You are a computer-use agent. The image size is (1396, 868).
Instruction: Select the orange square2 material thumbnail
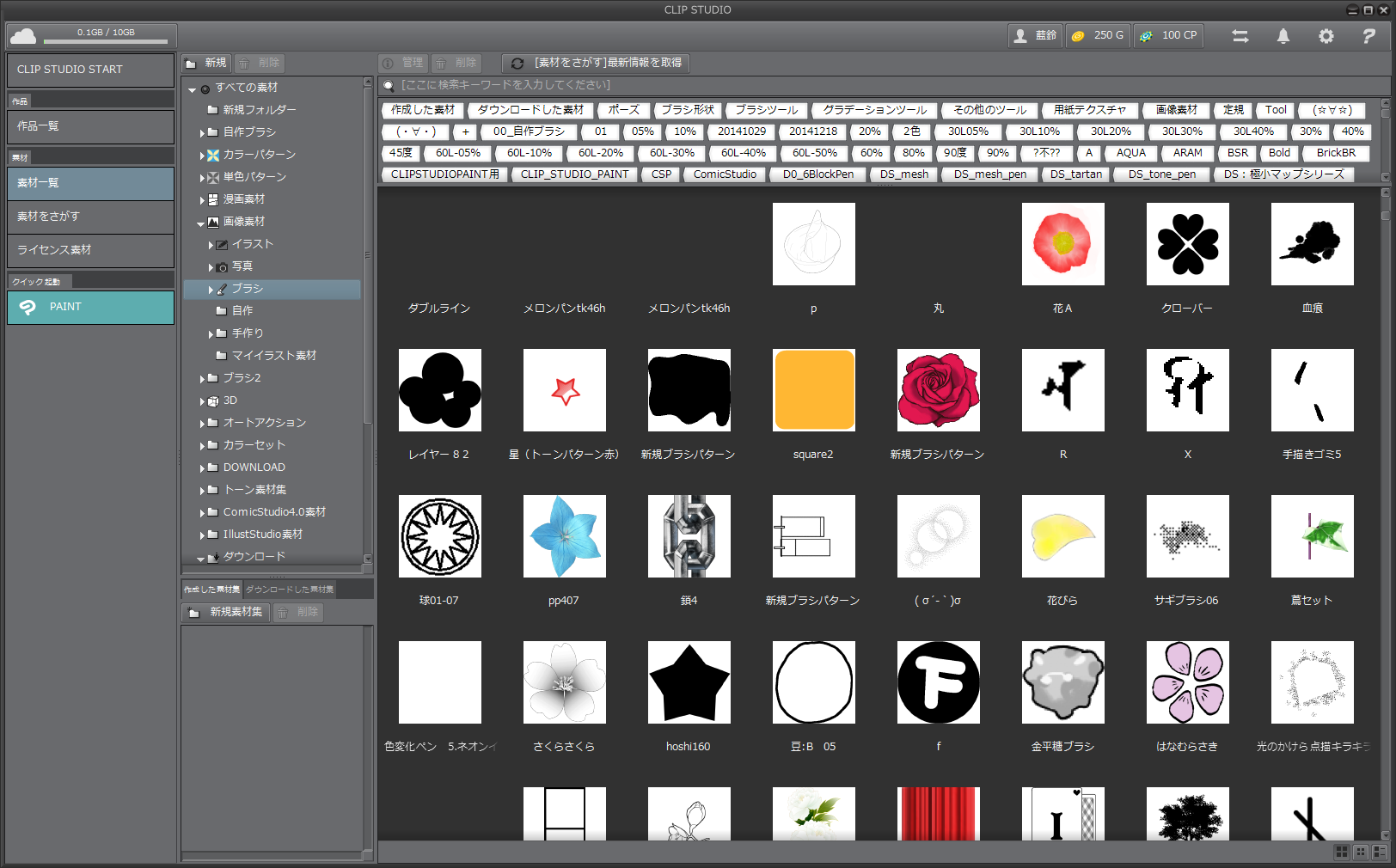[x=813, y=389]
